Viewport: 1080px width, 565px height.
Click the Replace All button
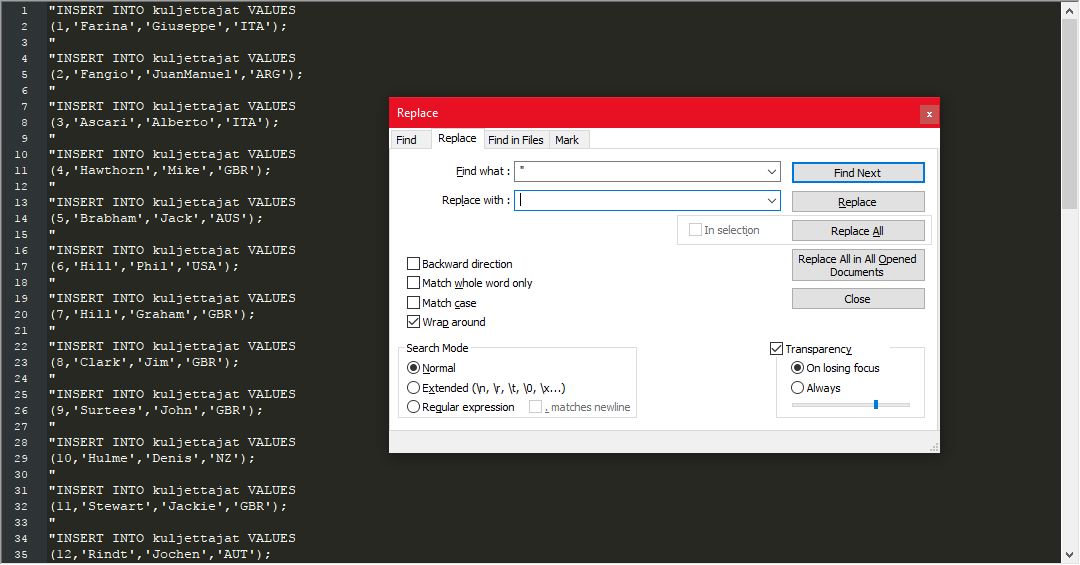[857, 231]
